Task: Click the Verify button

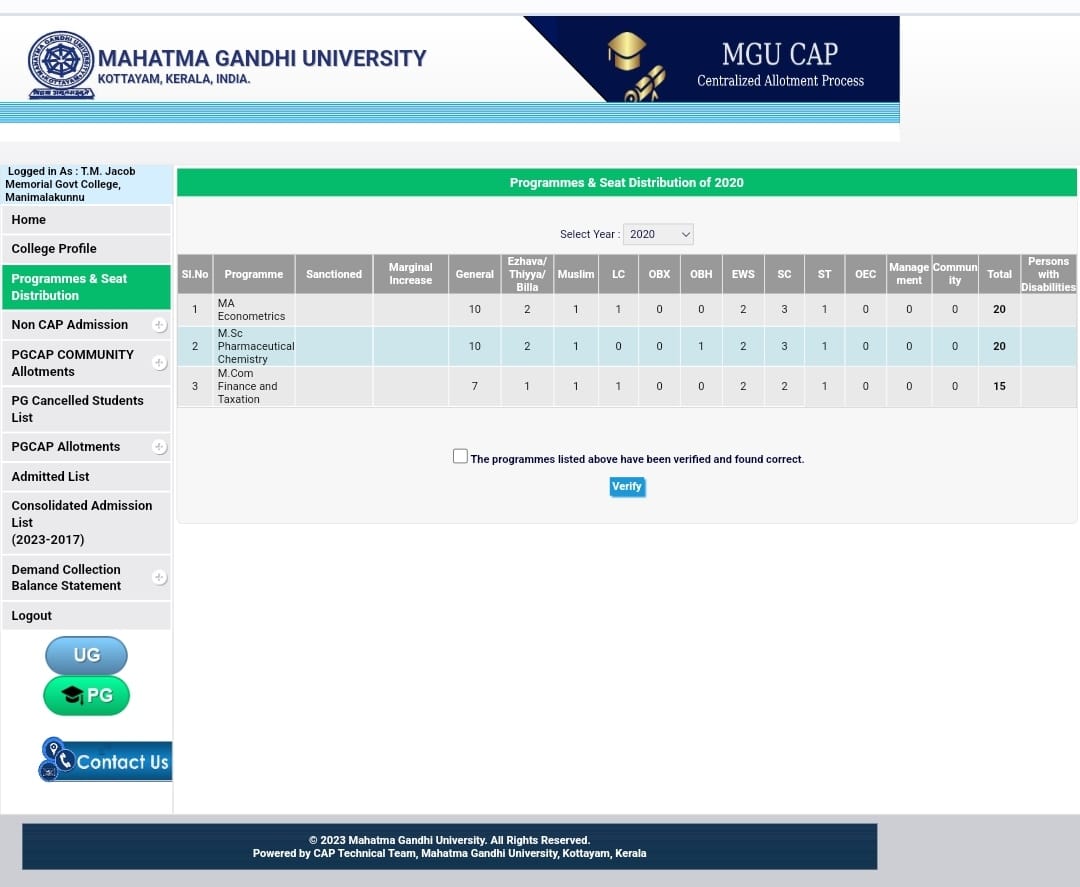Action: (x=627, y=486)
